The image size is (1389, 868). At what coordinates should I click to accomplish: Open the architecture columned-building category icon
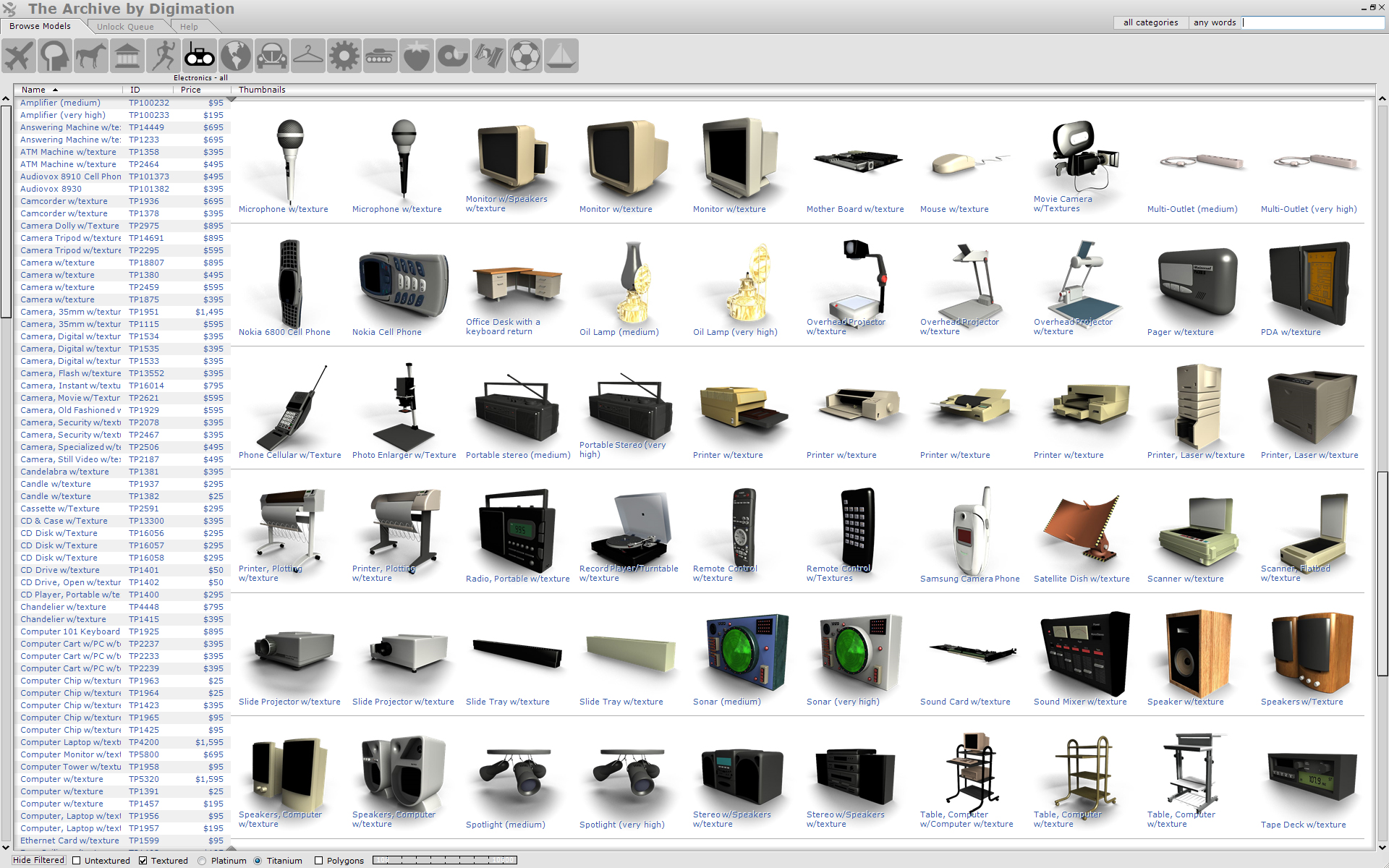pyautogui.click(x=127, y=56)
